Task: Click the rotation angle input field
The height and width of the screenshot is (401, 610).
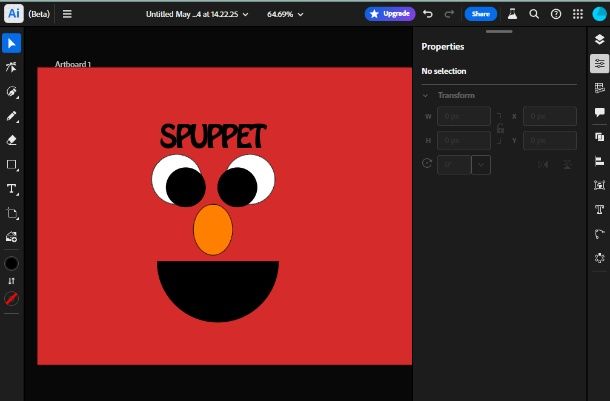Action: pyautogui.click(x=454, y=165)
